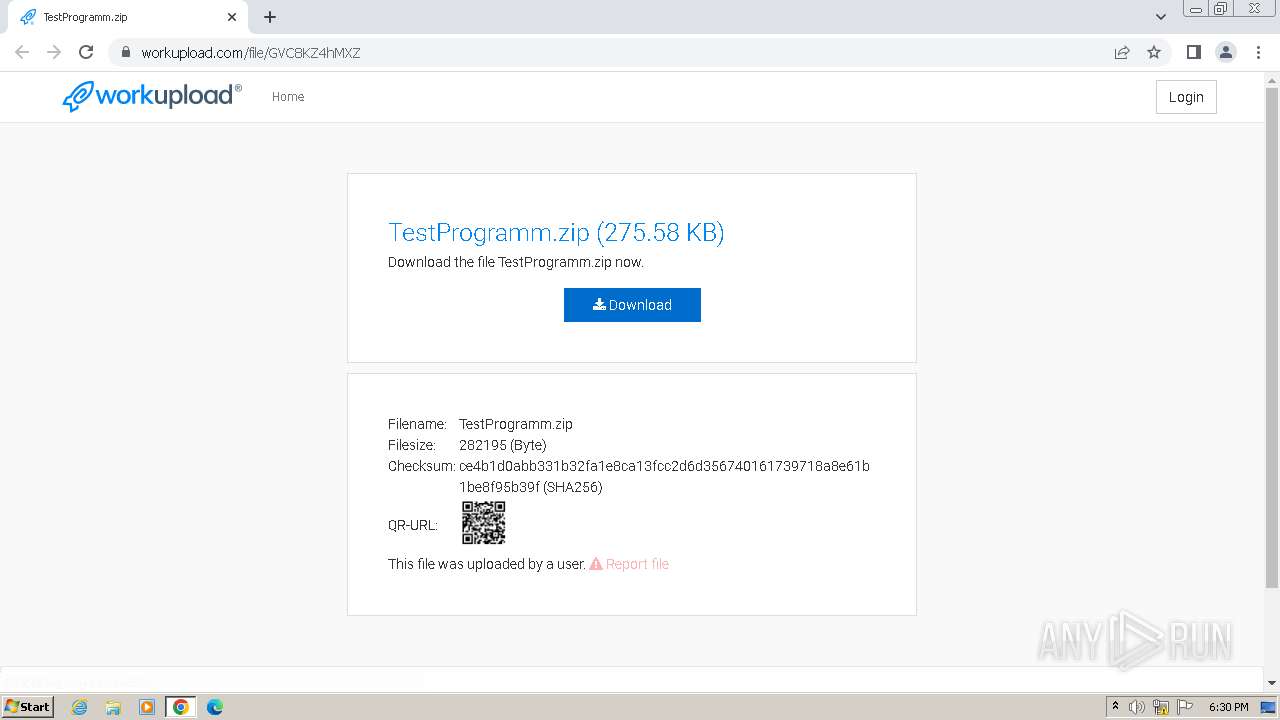Screen dimensions: 1280x720
Task: Open the tab search chevron
Action: (x=1161, y=17)
